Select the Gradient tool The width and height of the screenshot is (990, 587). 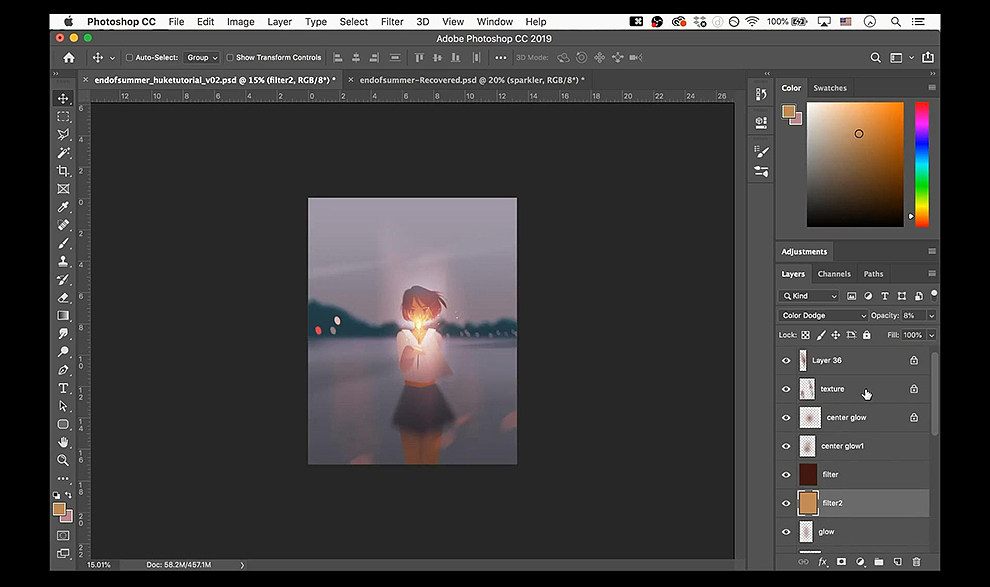coord(63,316)
